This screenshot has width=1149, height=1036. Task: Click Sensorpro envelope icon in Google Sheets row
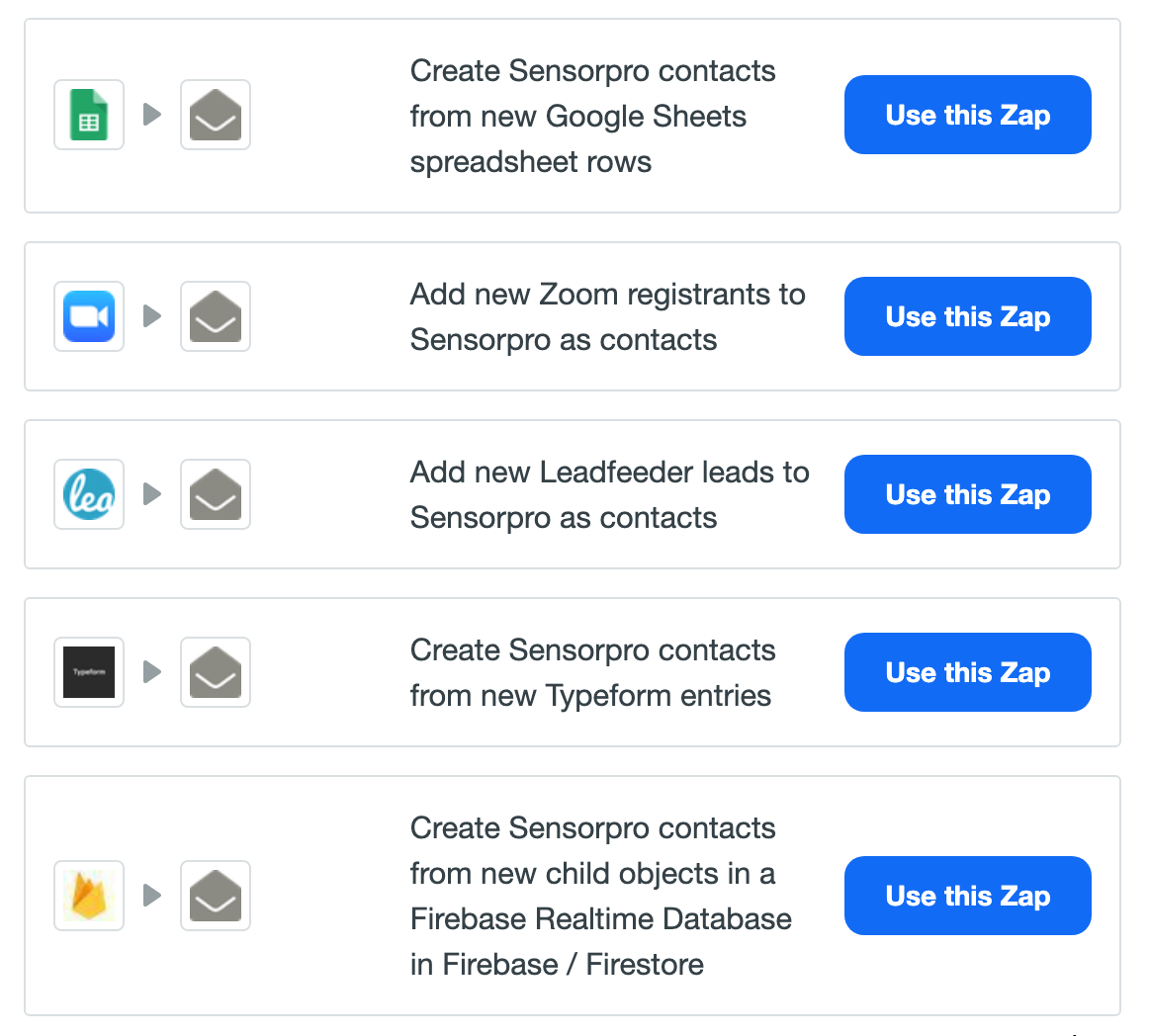(x=216, y=115)
